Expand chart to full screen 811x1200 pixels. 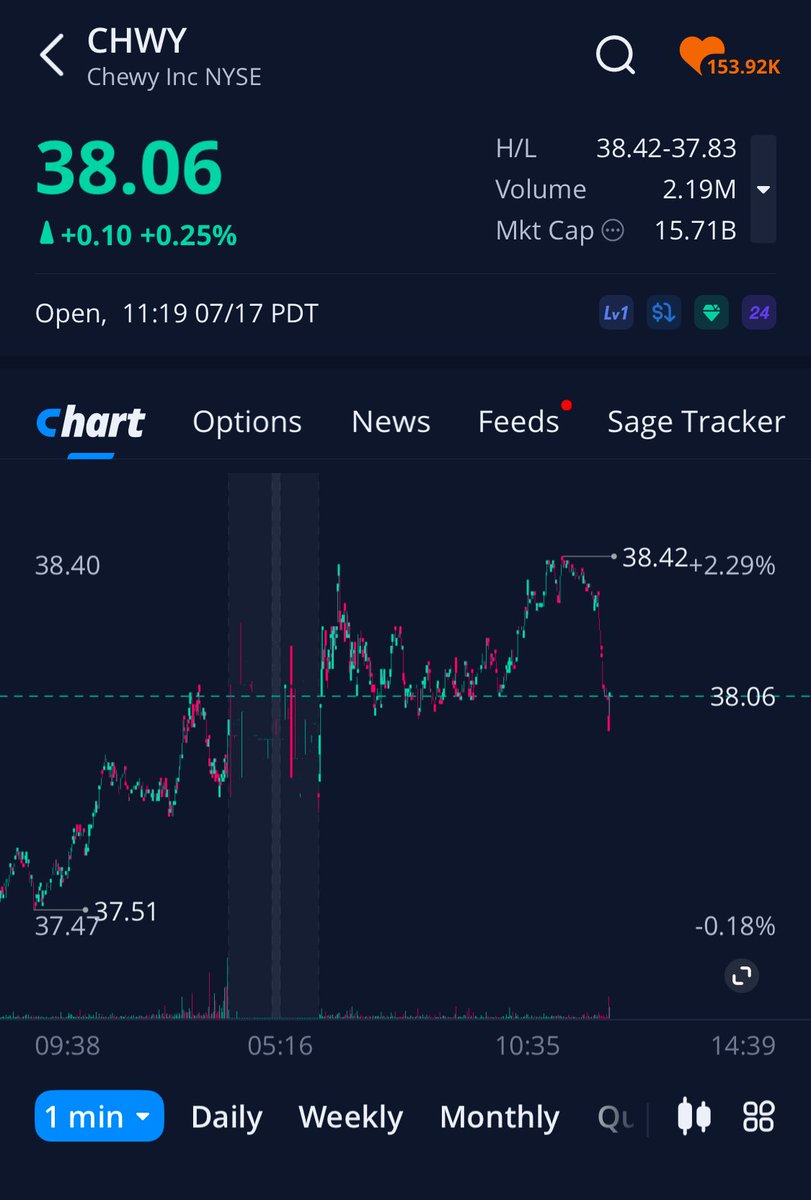coord(741,976)
